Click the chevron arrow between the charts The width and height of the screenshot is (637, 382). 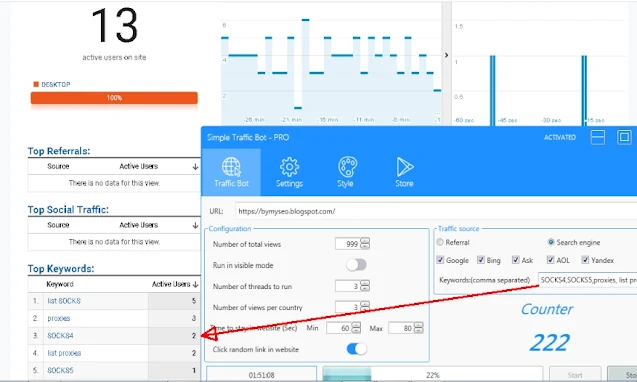point(446,55)
